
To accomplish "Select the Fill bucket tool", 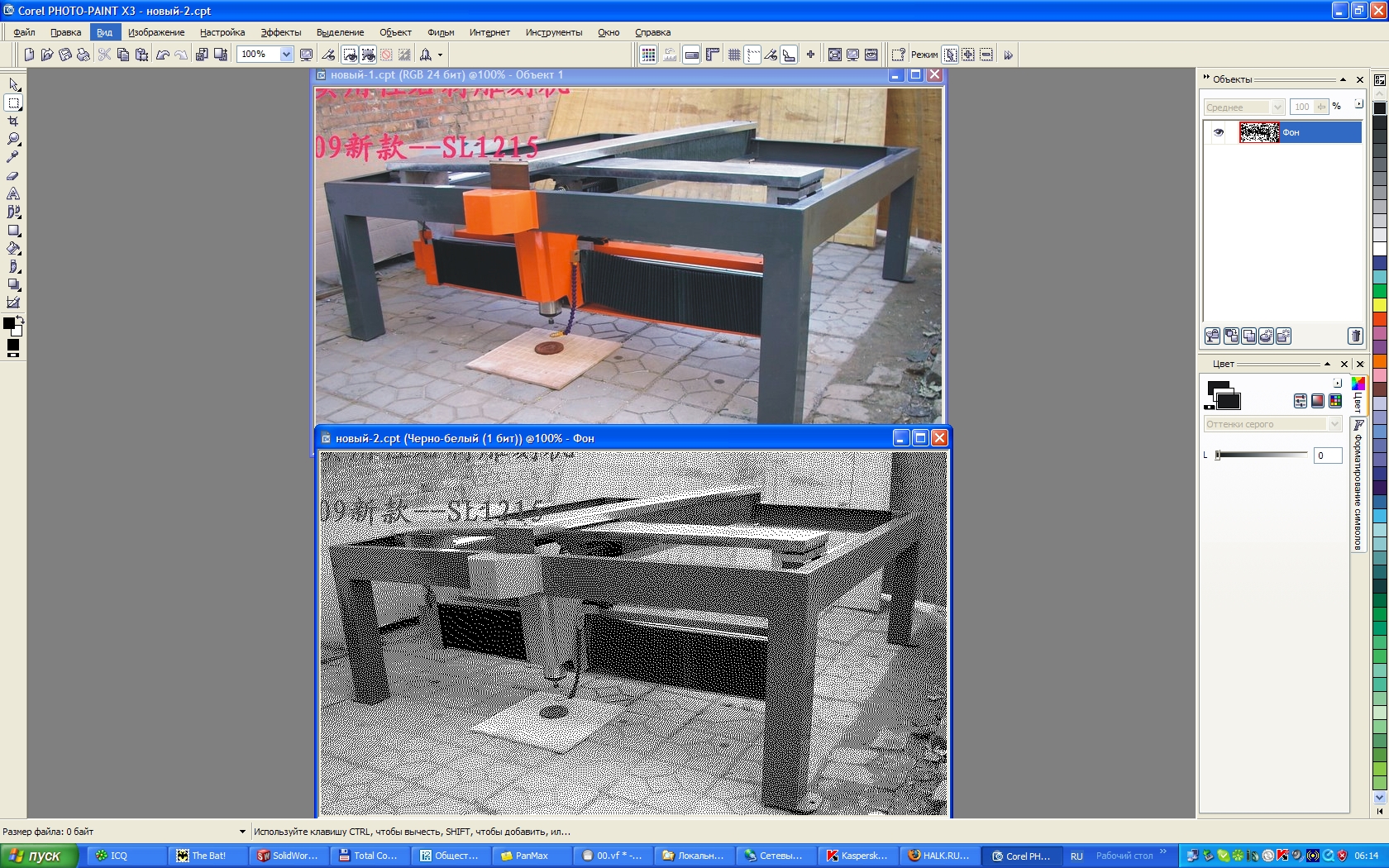I will (x=13, y=248).
